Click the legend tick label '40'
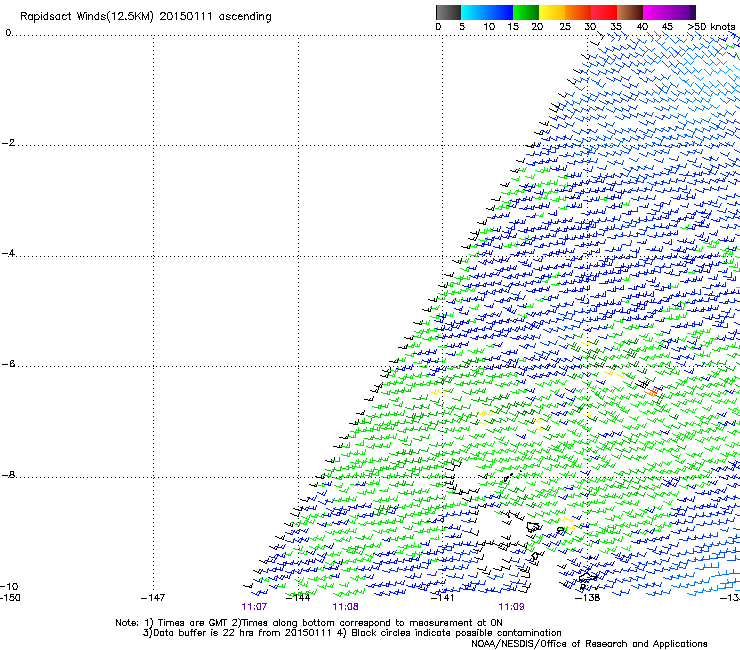This screenshot has height=650, width=740. [642, 26]
